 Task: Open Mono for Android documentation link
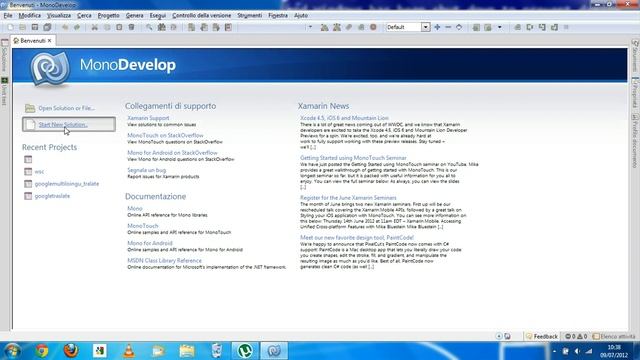(150, 243)
